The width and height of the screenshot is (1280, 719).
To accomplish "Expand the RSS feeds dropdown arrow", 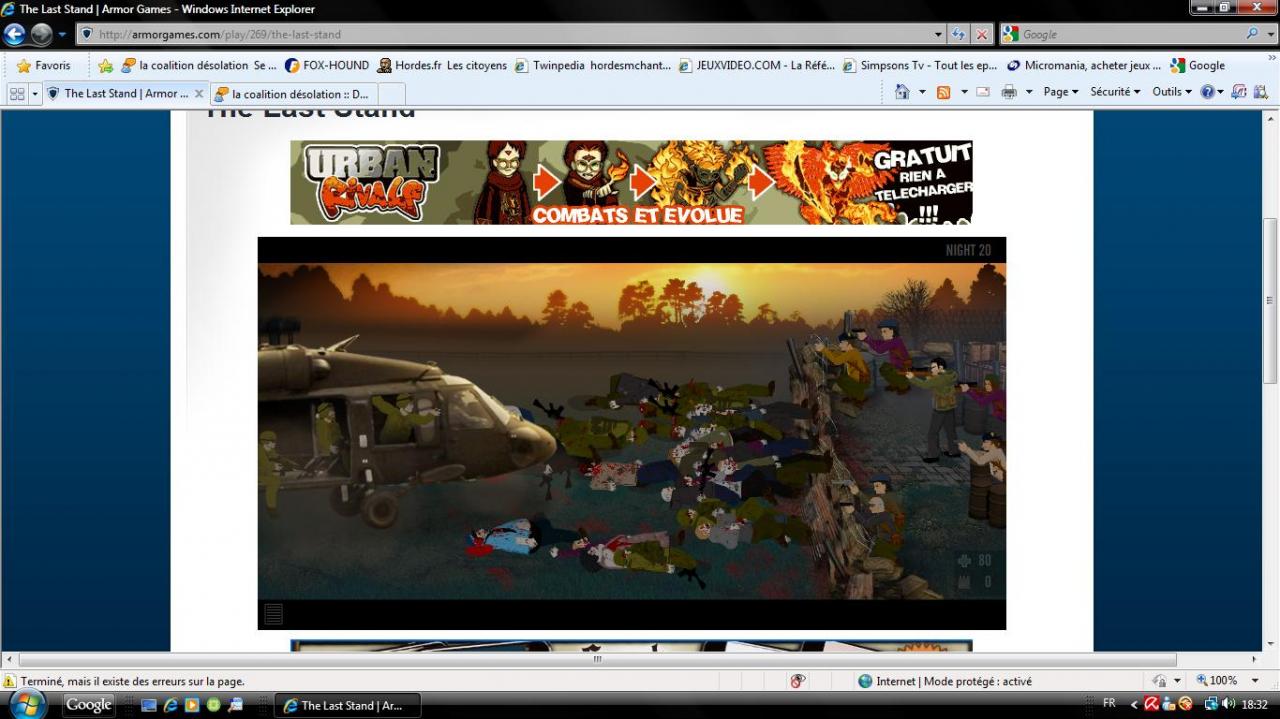I will [x=964, y=92].
